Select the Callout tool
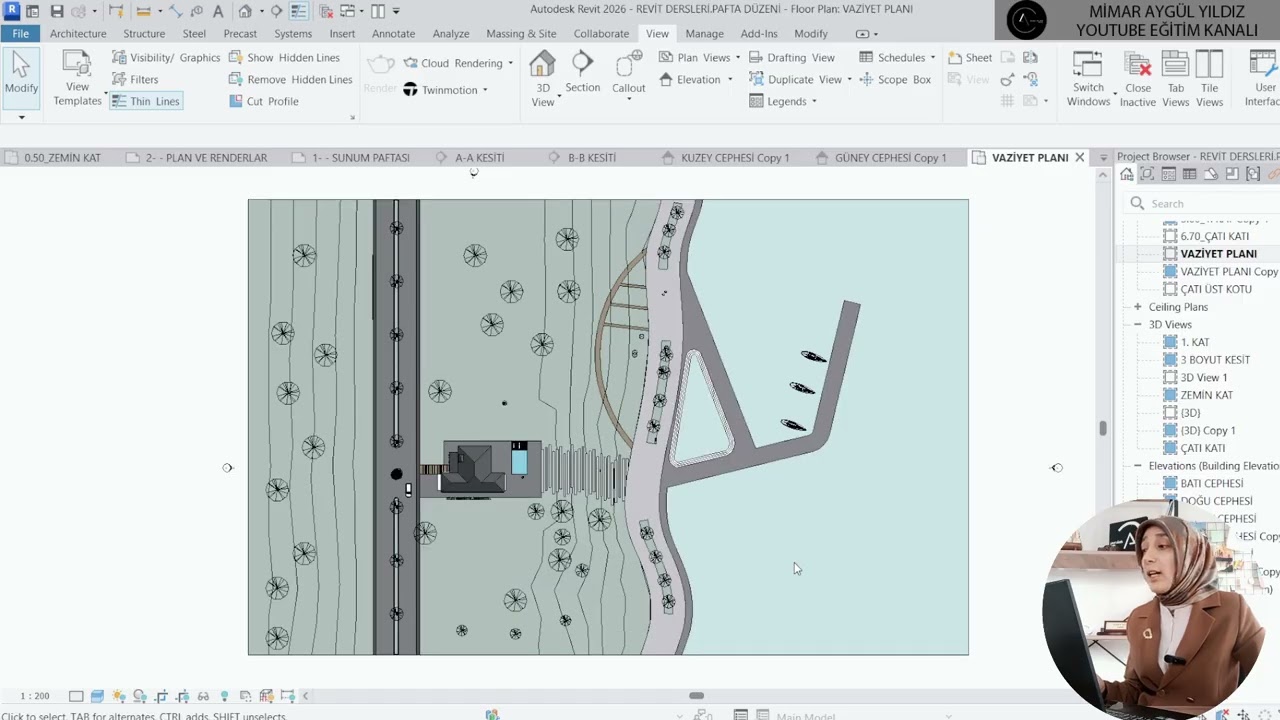The image size is (1280, 720). pyautogui.click(x=628, y=75)
